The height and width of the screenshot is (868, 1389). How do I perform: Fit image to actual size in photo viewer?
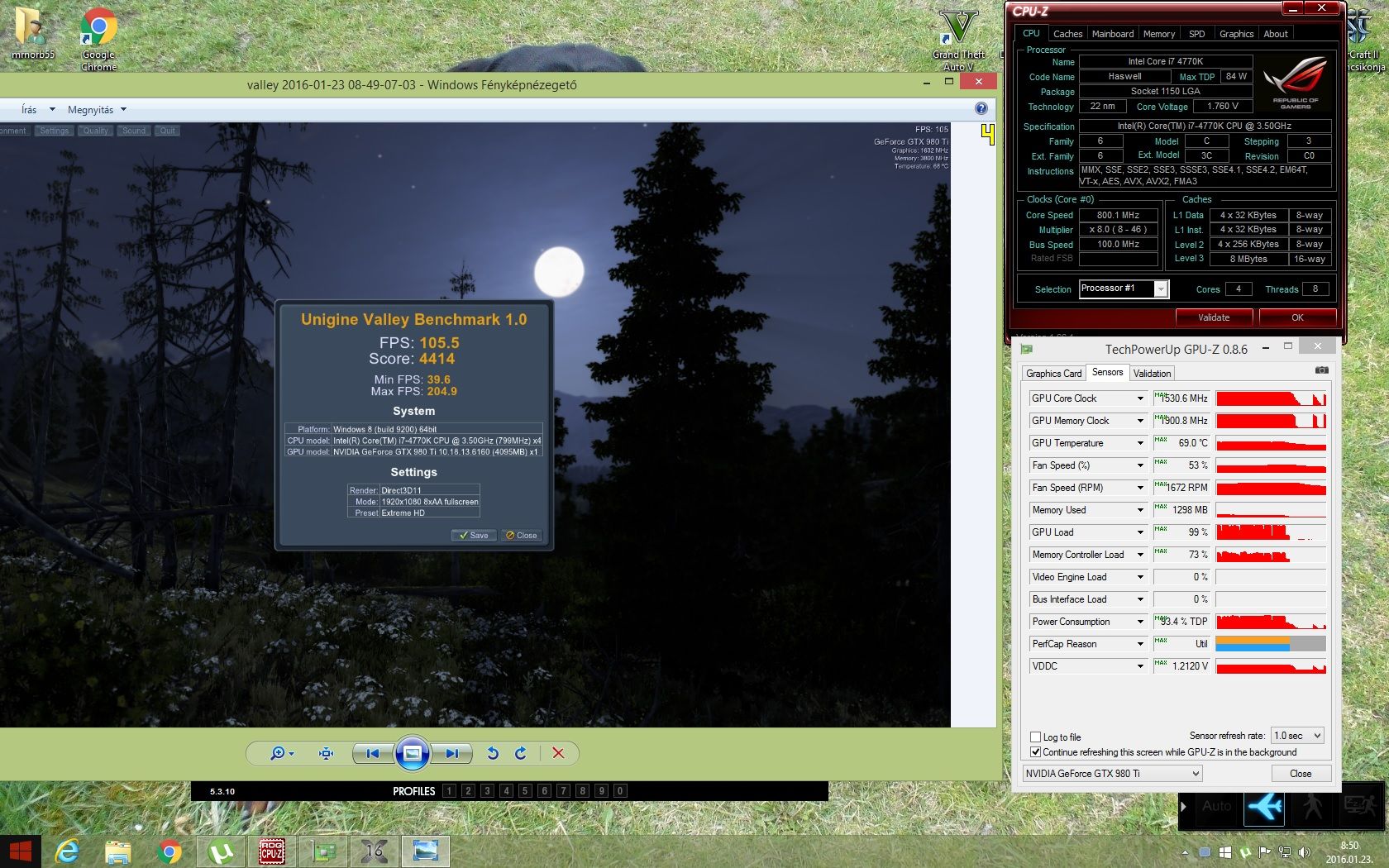[x=327, y=753]
